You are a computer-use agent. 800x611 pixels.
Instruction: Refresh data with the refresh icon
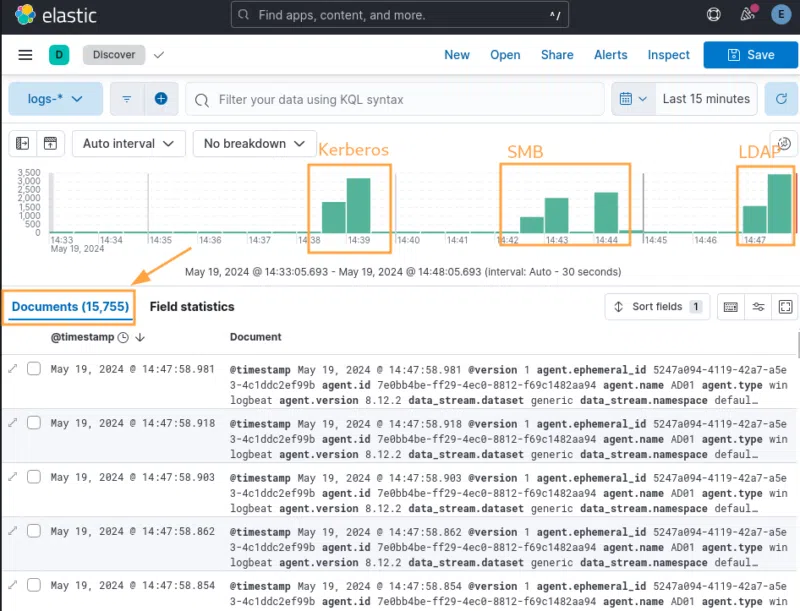pyautogui.click(x=782, y=99)
